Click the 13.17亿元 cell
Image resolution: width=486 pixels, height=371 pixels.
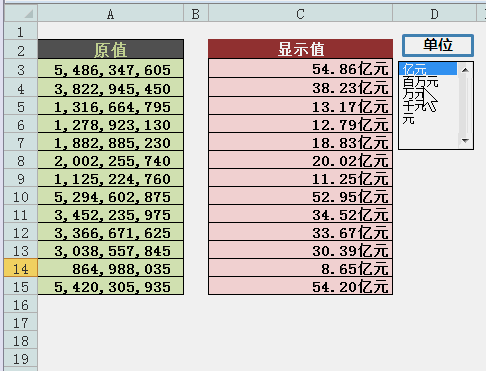pyautogui.click(x=300, y=106)
